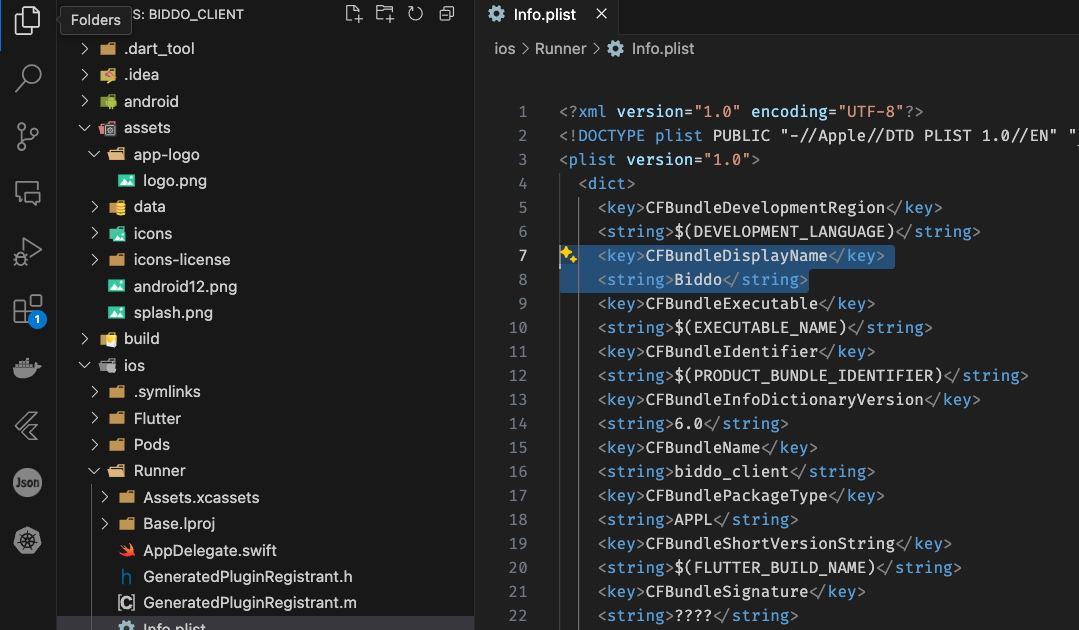Open the Extensions view with badge
This screenshot has height=630, width=1079.
[29, 311]
